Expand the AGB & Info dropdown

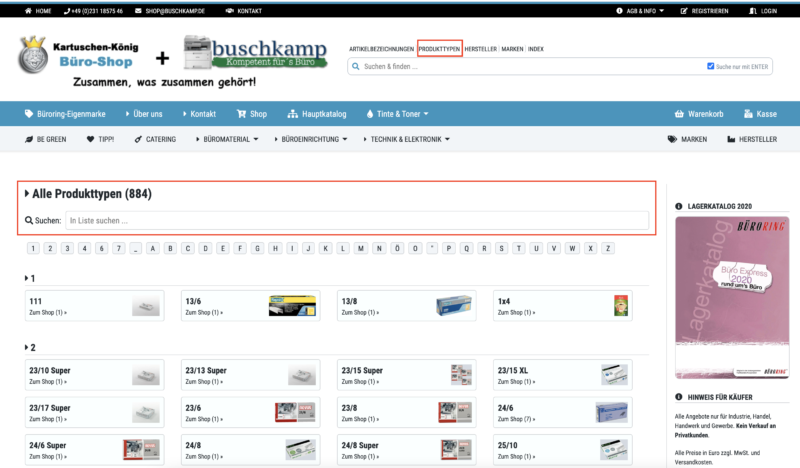662,11
